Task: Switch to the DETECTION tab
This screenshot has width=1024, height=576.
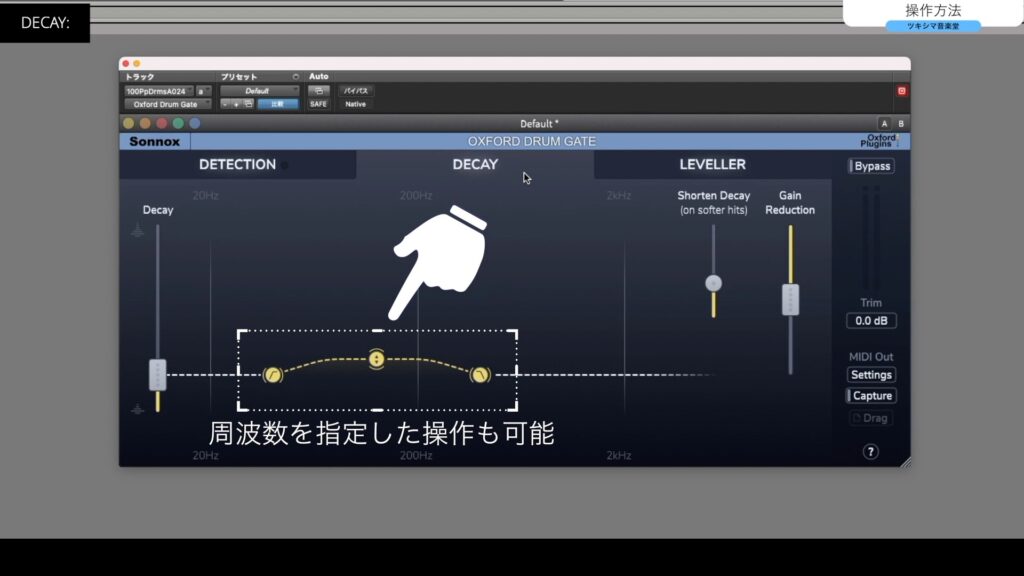Action: 238,165
